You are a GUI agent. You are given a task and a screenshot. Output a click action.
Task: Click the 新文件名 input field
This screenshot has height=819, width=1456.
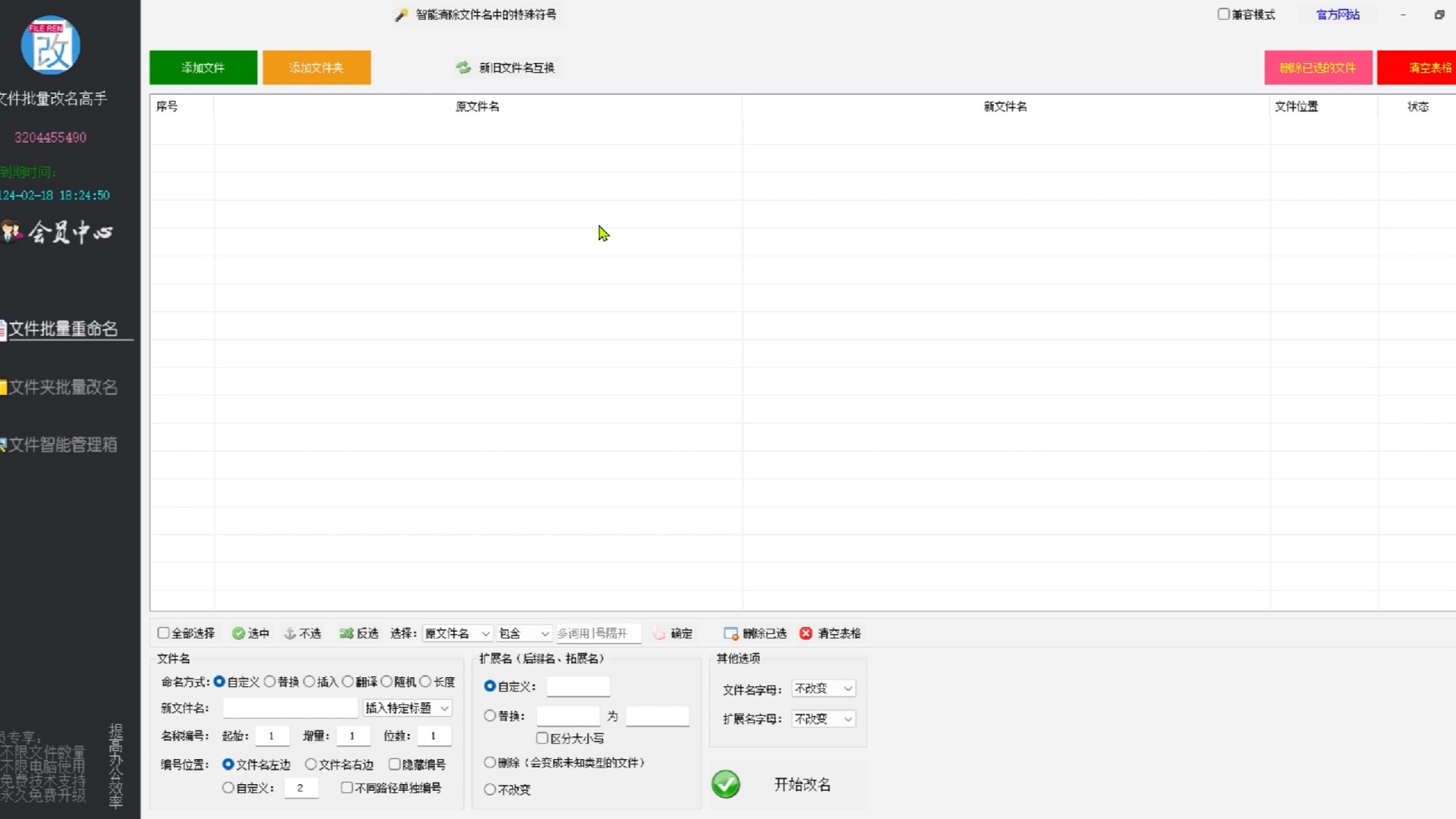(290, 708)
